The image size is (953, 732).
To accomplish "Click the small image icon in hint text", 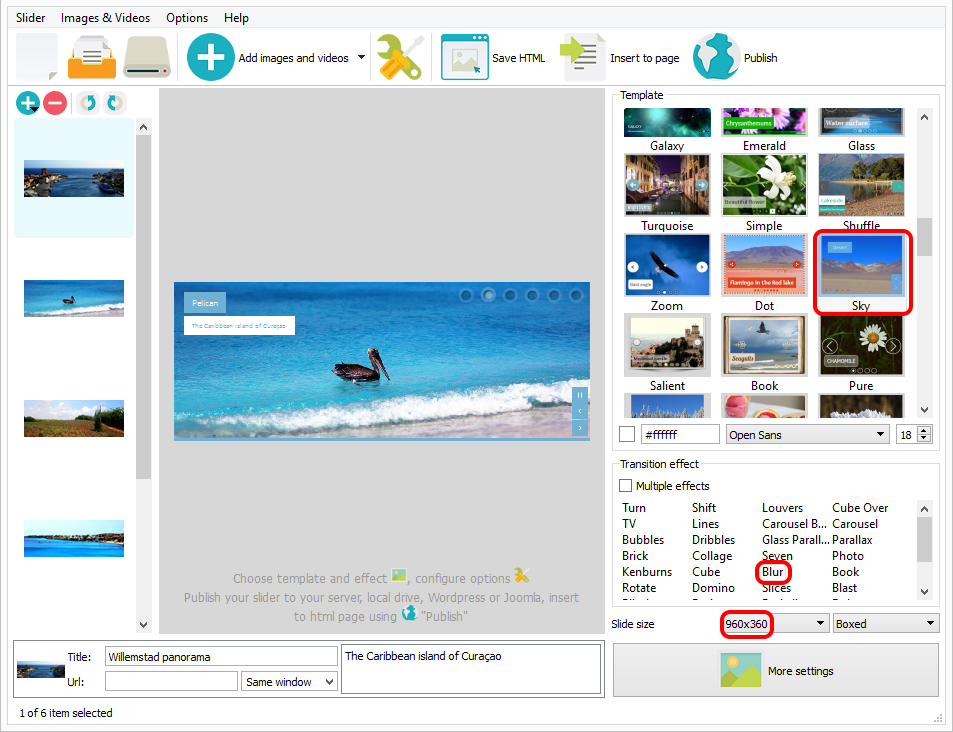I will 399,575.
